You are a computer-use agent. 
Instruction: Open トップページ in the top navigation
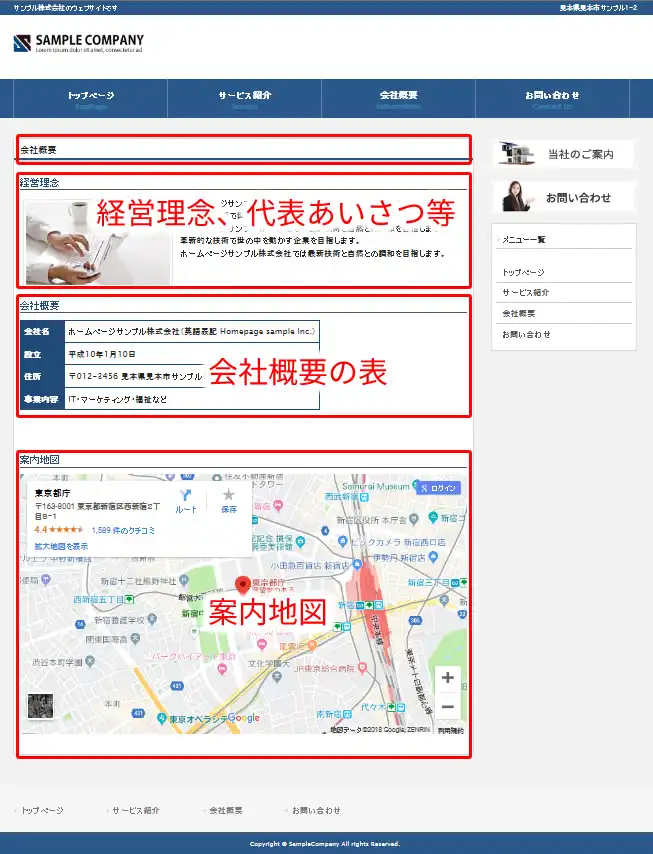point(90,98)
